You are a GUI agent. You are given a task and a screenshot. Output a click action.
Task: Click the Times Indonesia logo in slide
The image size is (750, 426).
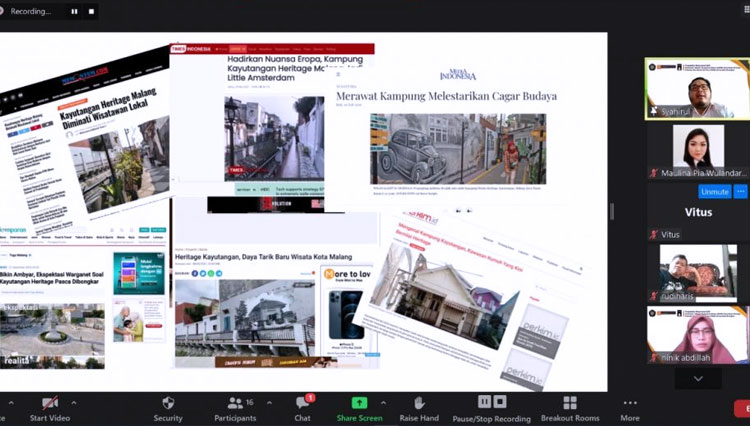(191, 49)
